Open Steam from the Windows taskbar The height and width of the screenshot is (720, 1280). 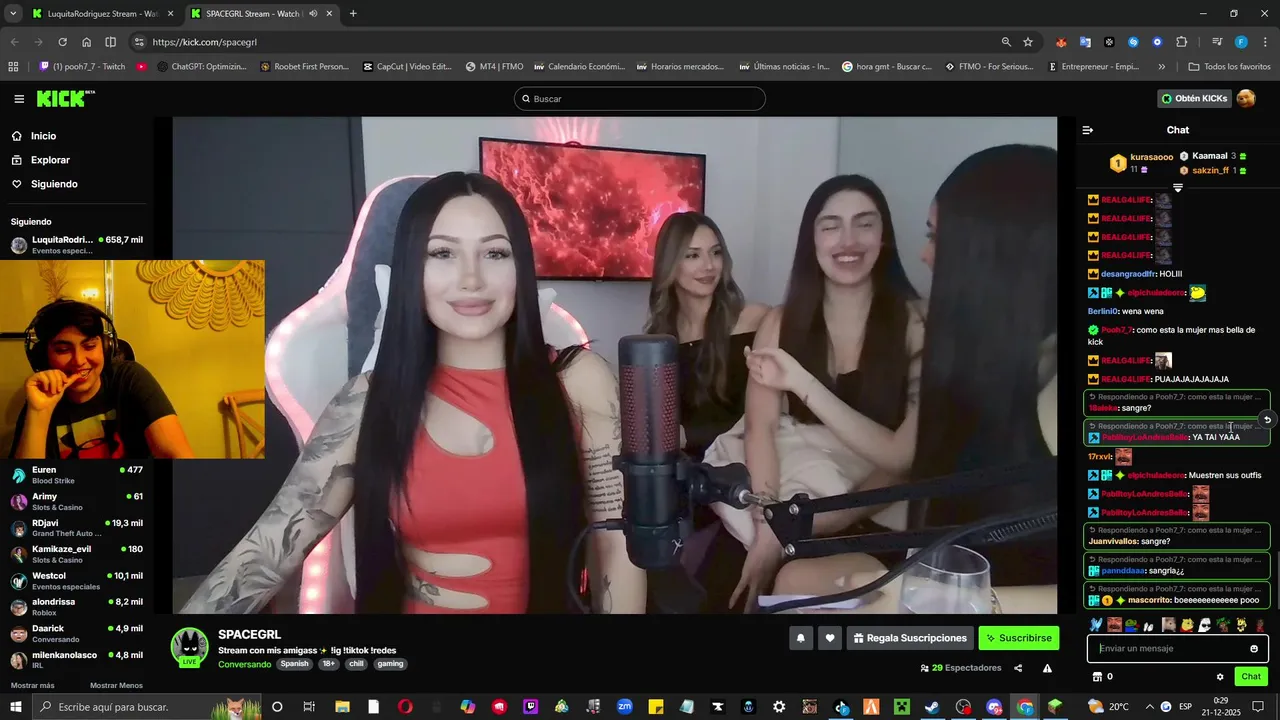[932, 707]
